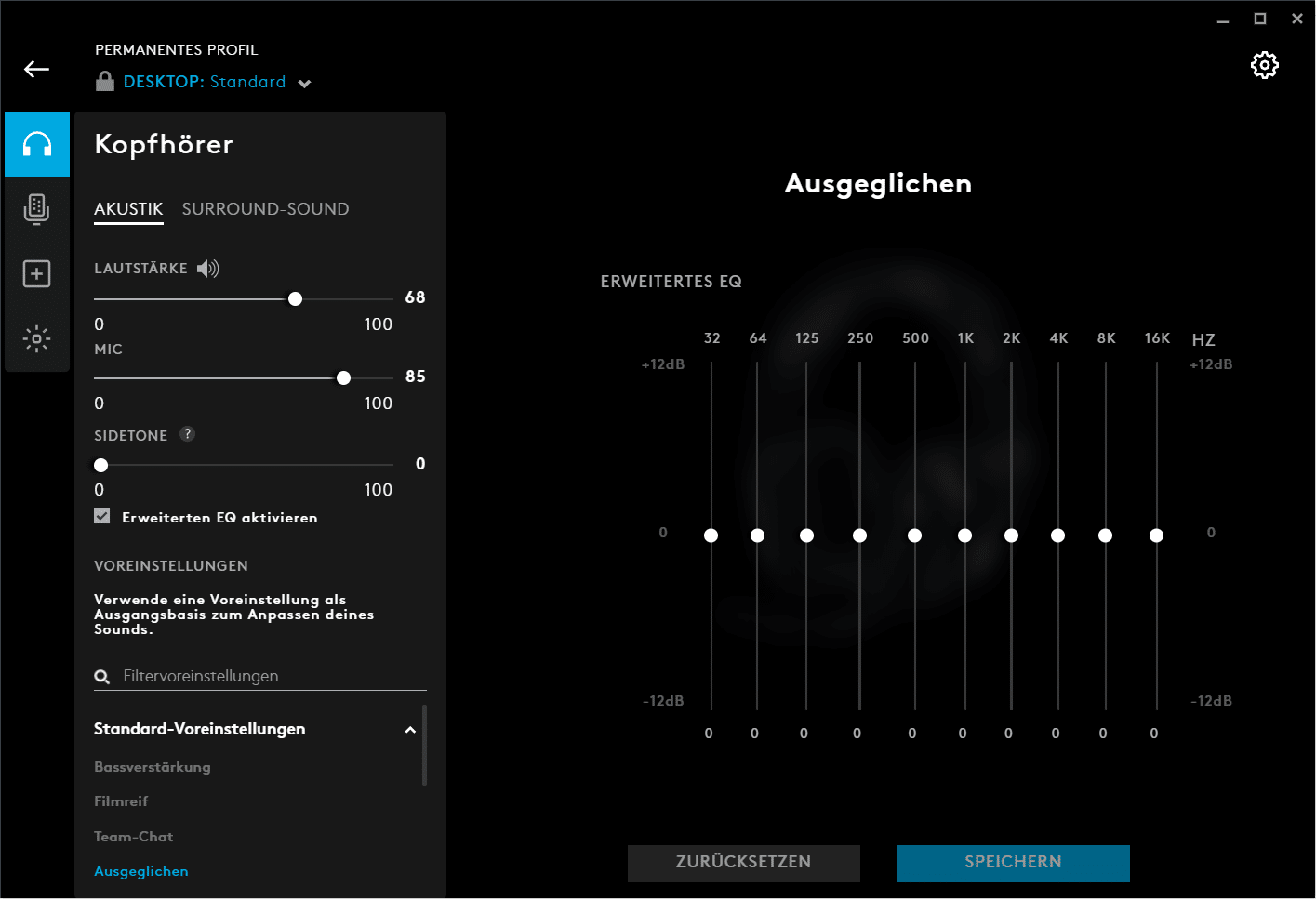Disable the Erweiterten EQ aktivieren checkbox
Viewport: 1316px width, 899px height.
click(x=102, y=516)
